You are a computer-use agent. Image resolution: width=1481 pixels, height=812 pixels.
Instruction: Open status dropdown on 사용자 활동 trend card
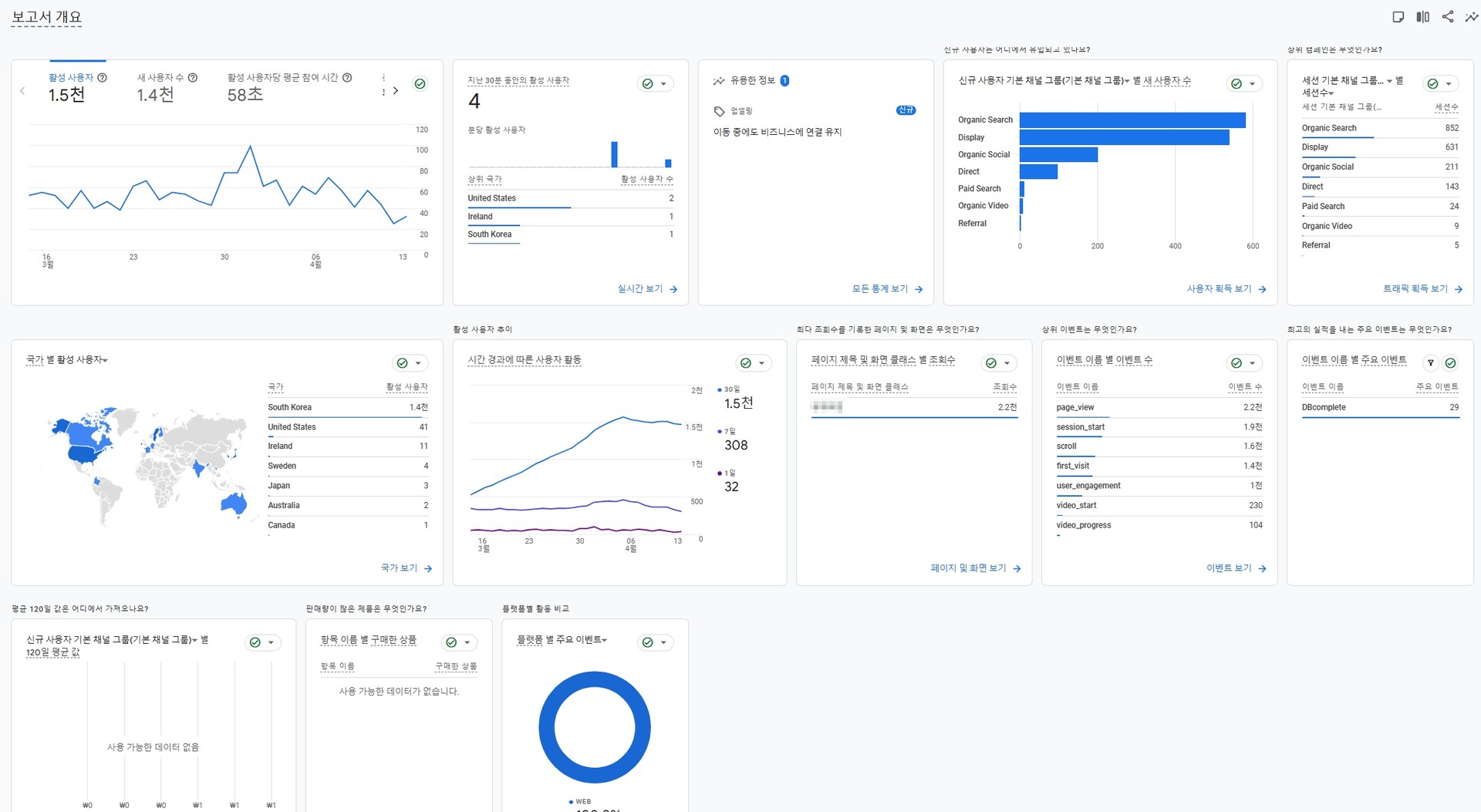point(761,363)
